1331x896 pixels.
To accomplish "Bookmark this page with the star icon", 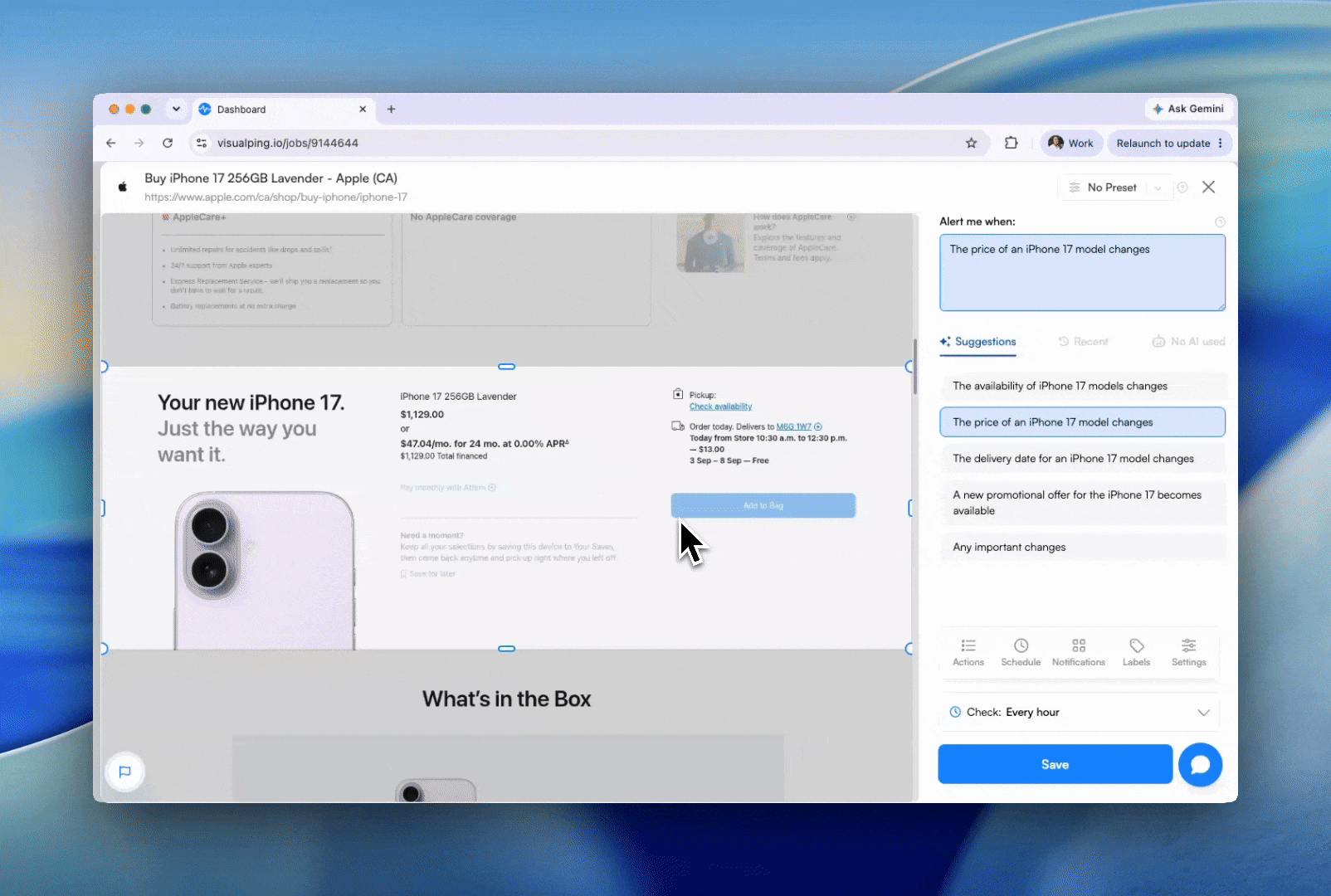I will (x=972, y=143).
